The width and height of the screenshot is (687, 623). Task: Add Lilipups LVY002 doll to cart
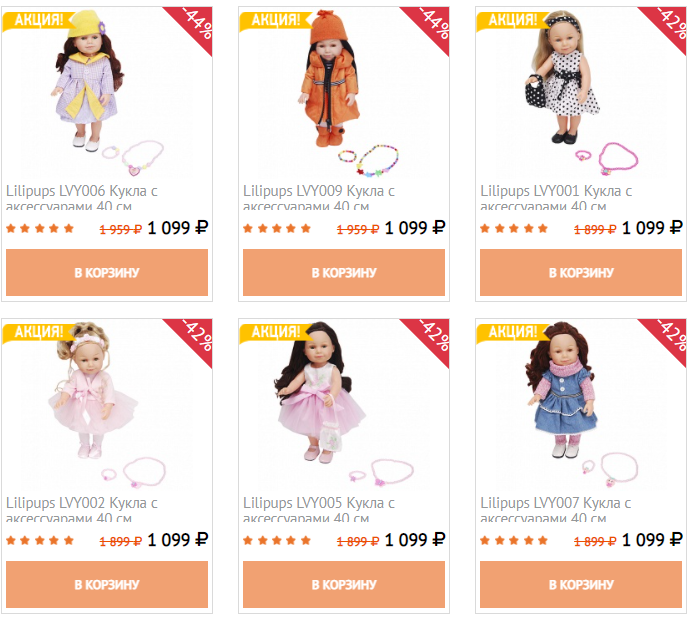(107, 584)
